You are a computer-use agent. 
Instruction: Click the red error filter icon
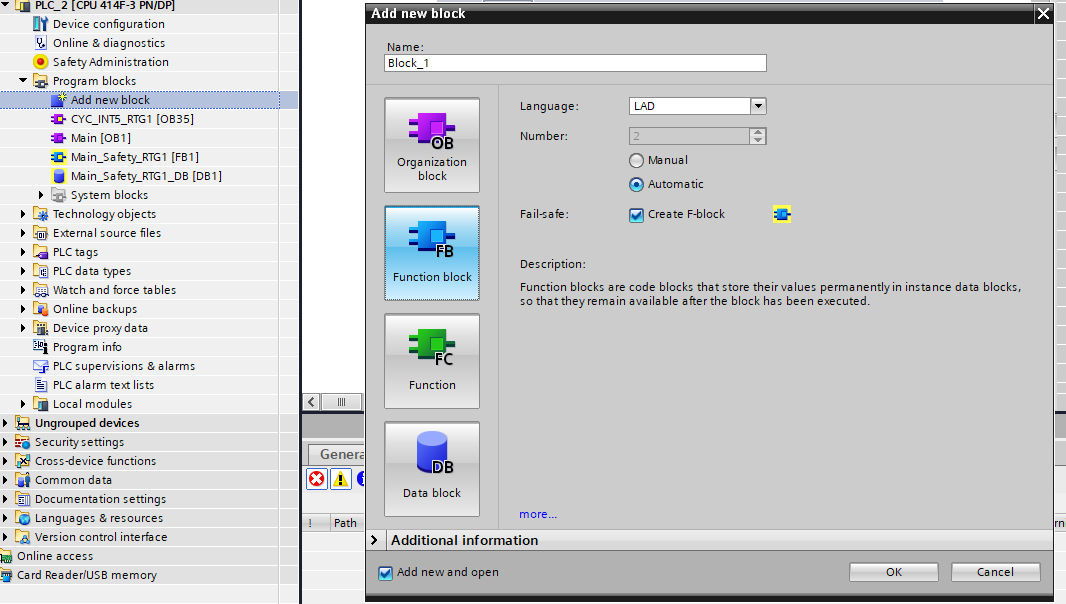pyautogui.click(x=317, y=479)
